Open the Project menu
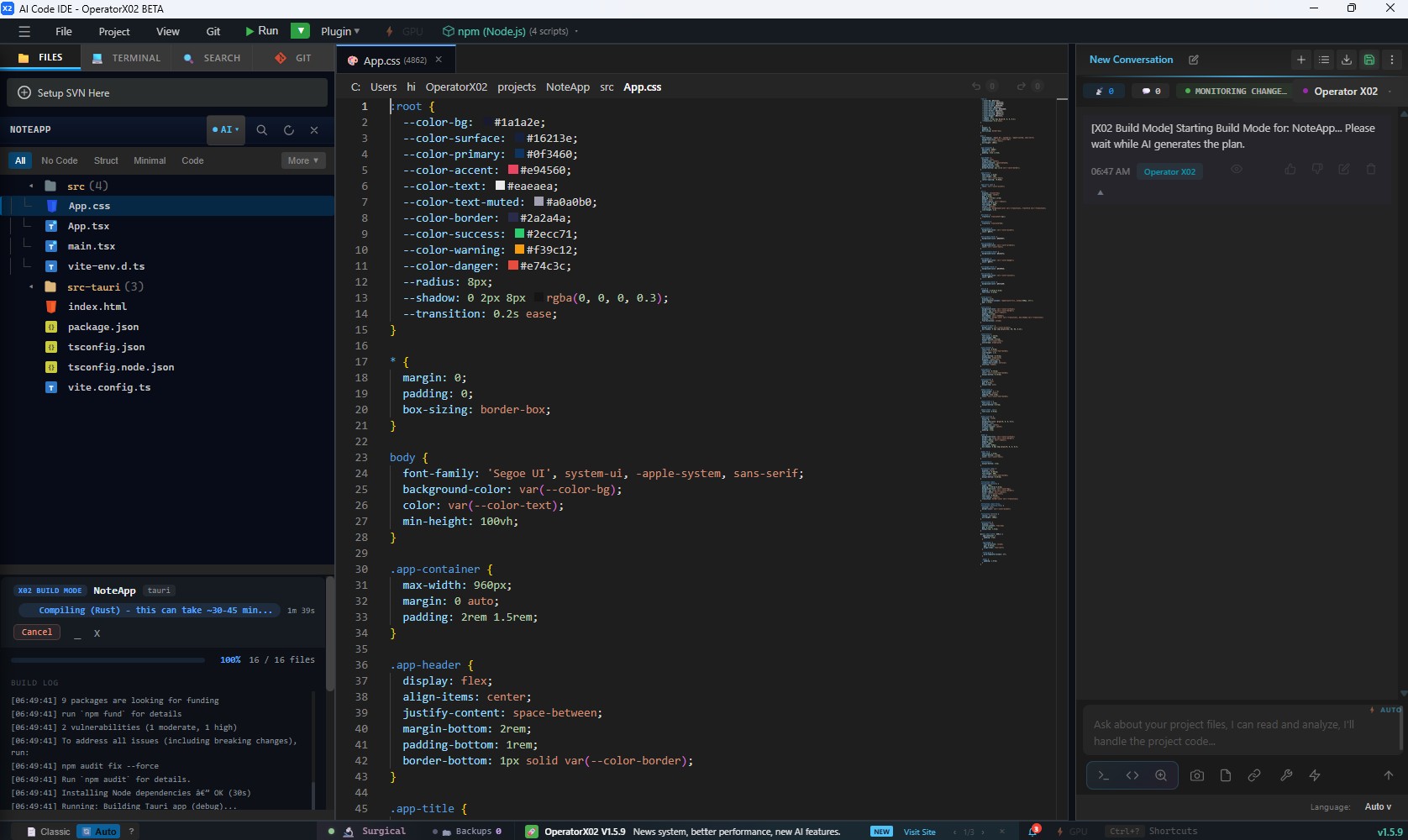 pos(114,31)
